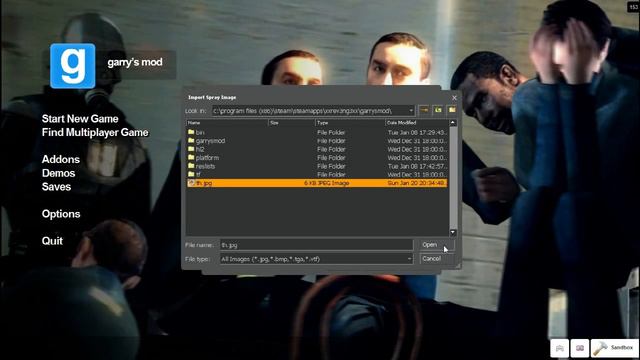Open Find Multiplayer Game
This screenshot has width=640, height=360.
[x=95, y=133]
